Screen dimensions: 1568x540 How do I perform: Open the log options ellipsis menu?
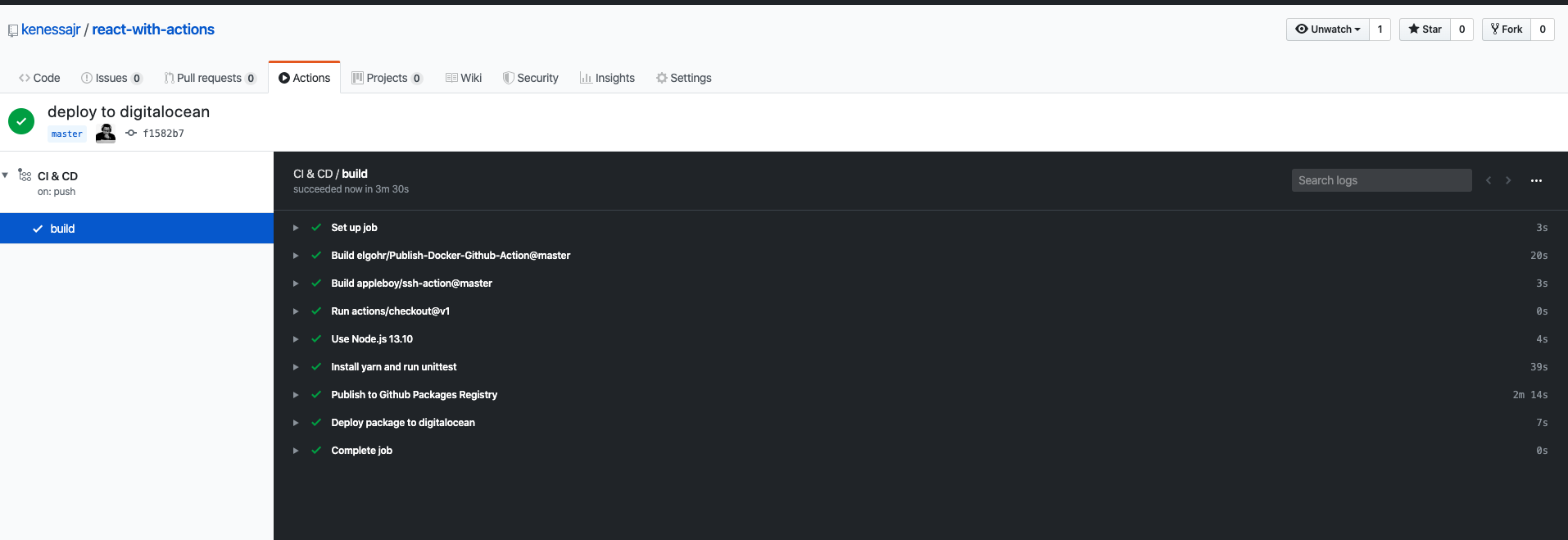pyautogui.click(x=1536, y=180)
